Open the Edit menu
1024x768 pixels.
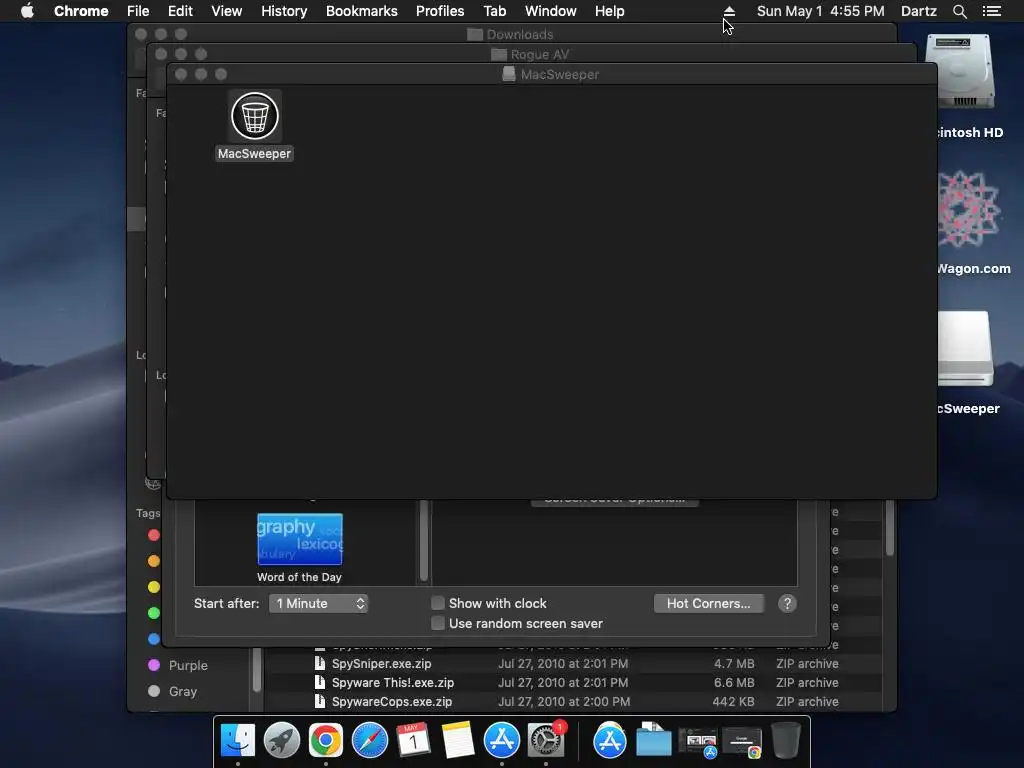point(180,11)
